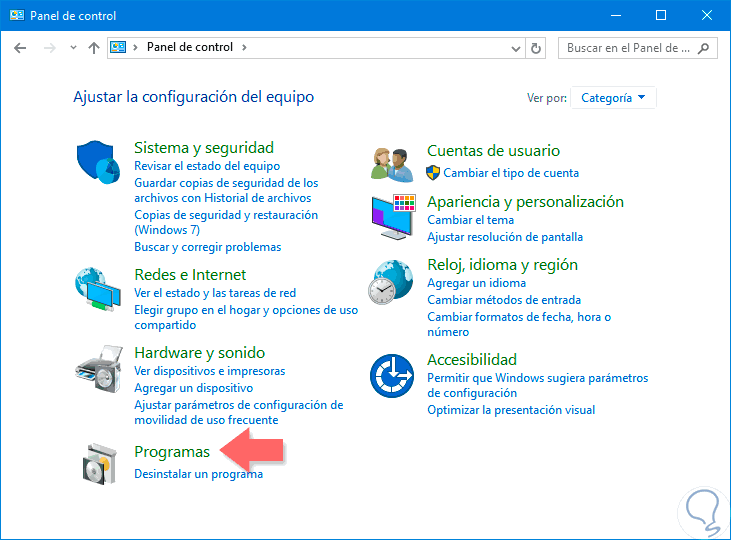
Task: Open the Apariencia y personalización monitor icon
Action: tap(393, 217)
